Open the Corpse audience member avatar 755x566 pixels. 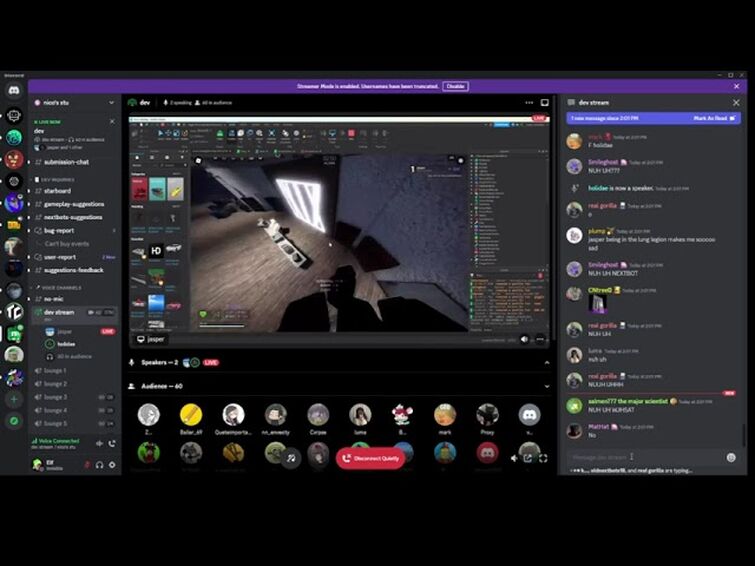[x=318, y=414]
